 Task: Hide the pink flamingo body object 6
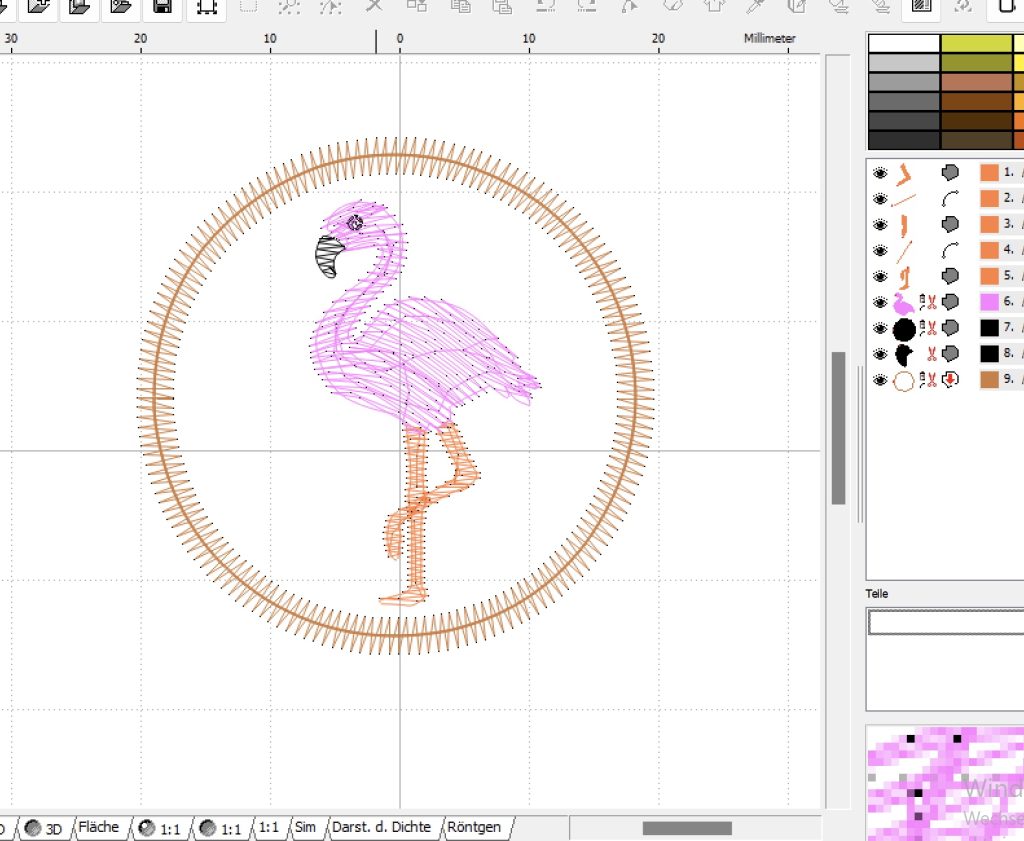click(880, 302)
